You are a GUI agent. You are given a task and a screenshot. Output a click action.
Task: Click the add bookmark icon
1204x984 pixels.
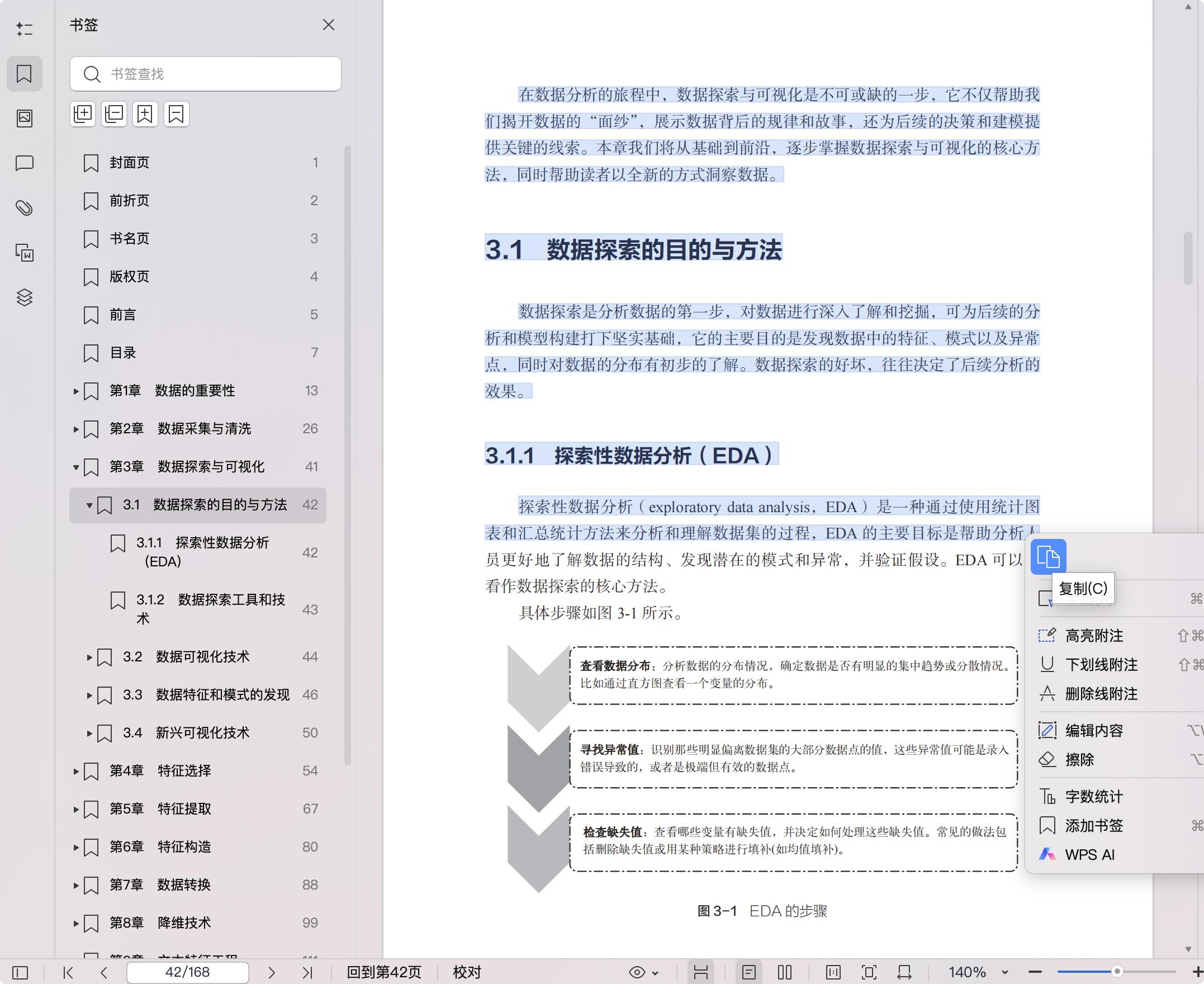click(x=145, y=115)
